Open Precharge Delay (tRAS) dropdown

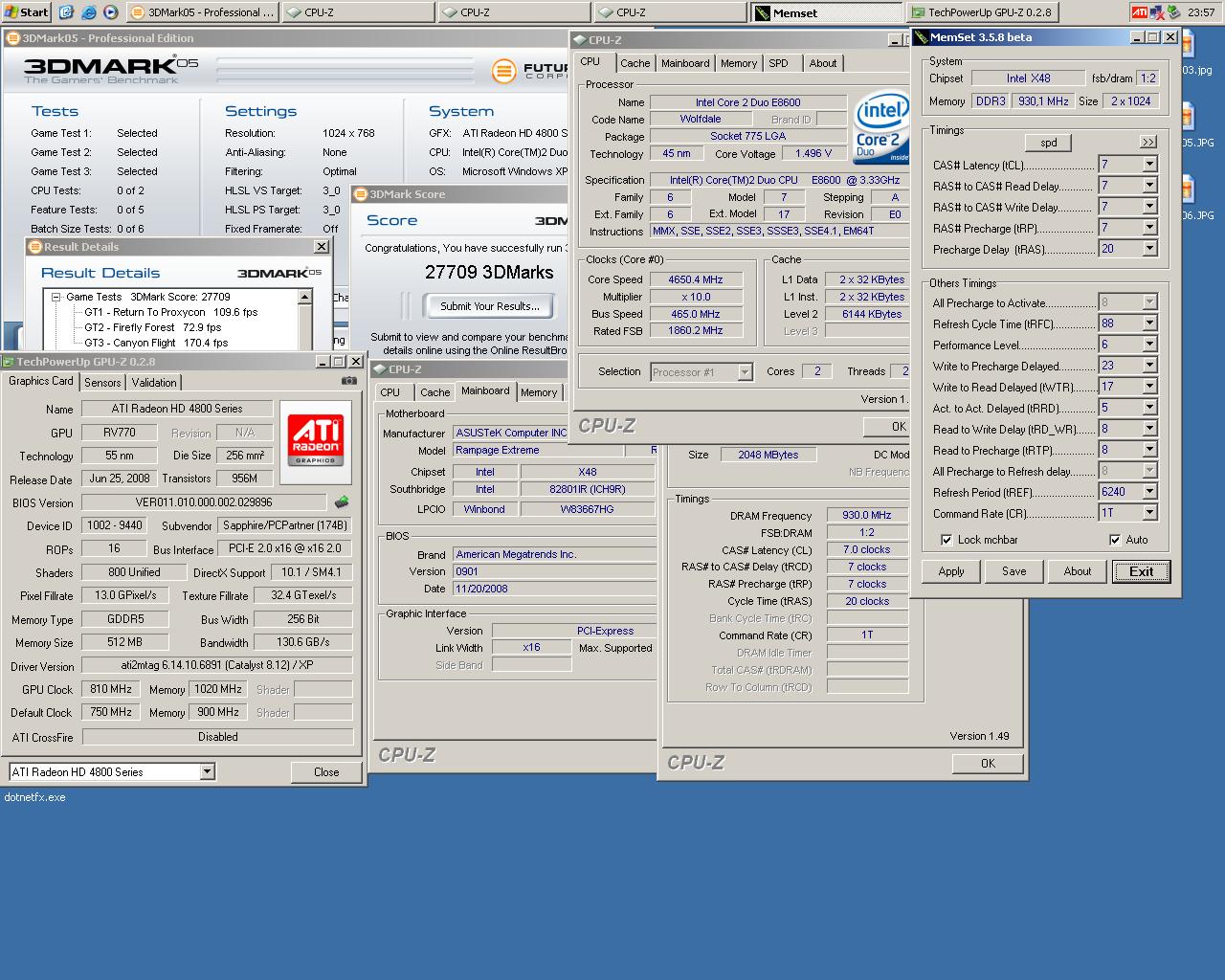click(1149, 249)
